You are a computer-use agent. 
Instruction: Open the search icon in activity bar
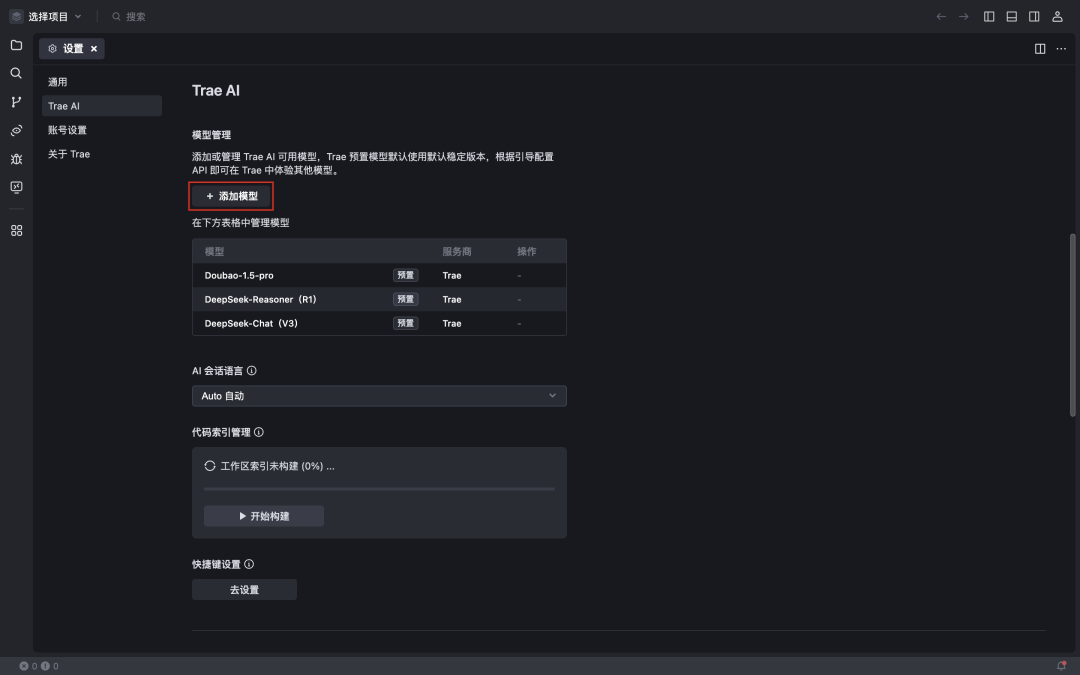pos(16,73)
